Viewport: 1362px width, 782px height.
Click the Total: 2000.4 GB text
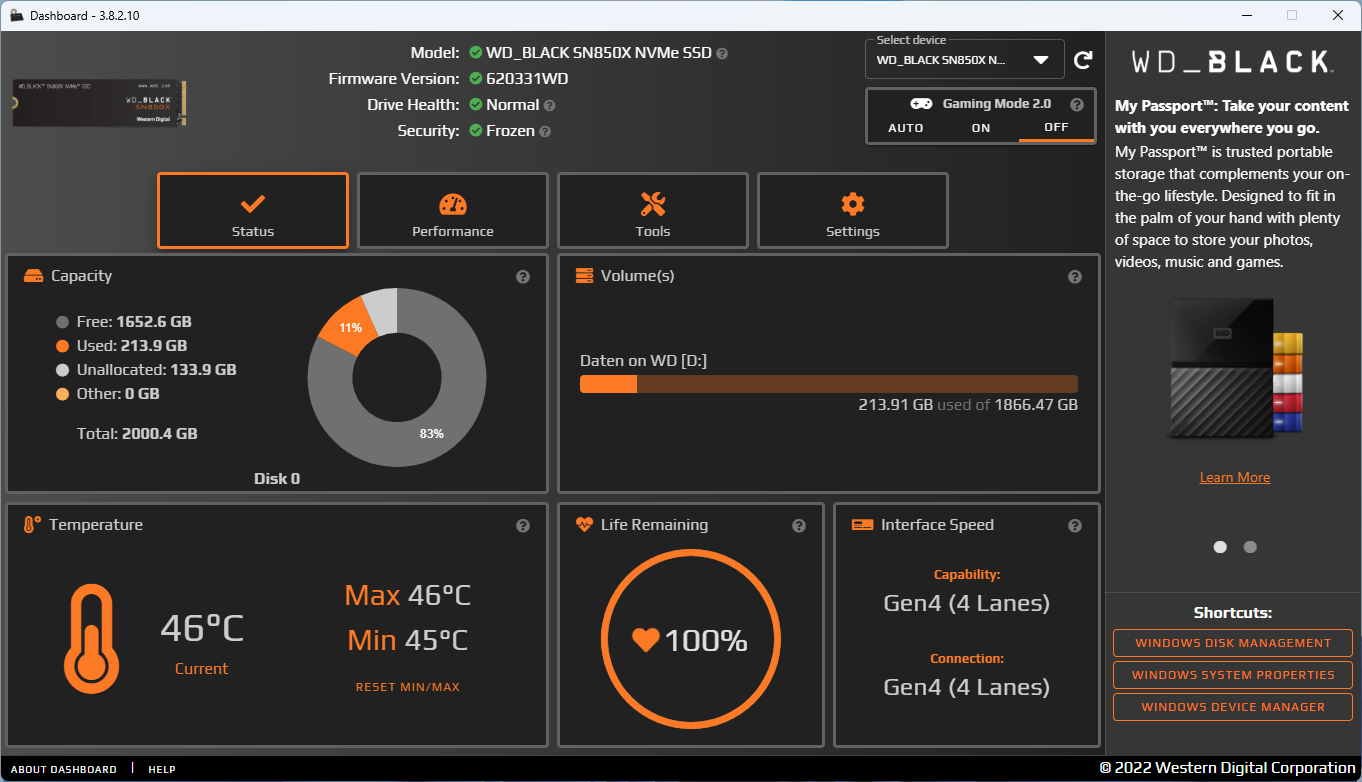[137, 434]
